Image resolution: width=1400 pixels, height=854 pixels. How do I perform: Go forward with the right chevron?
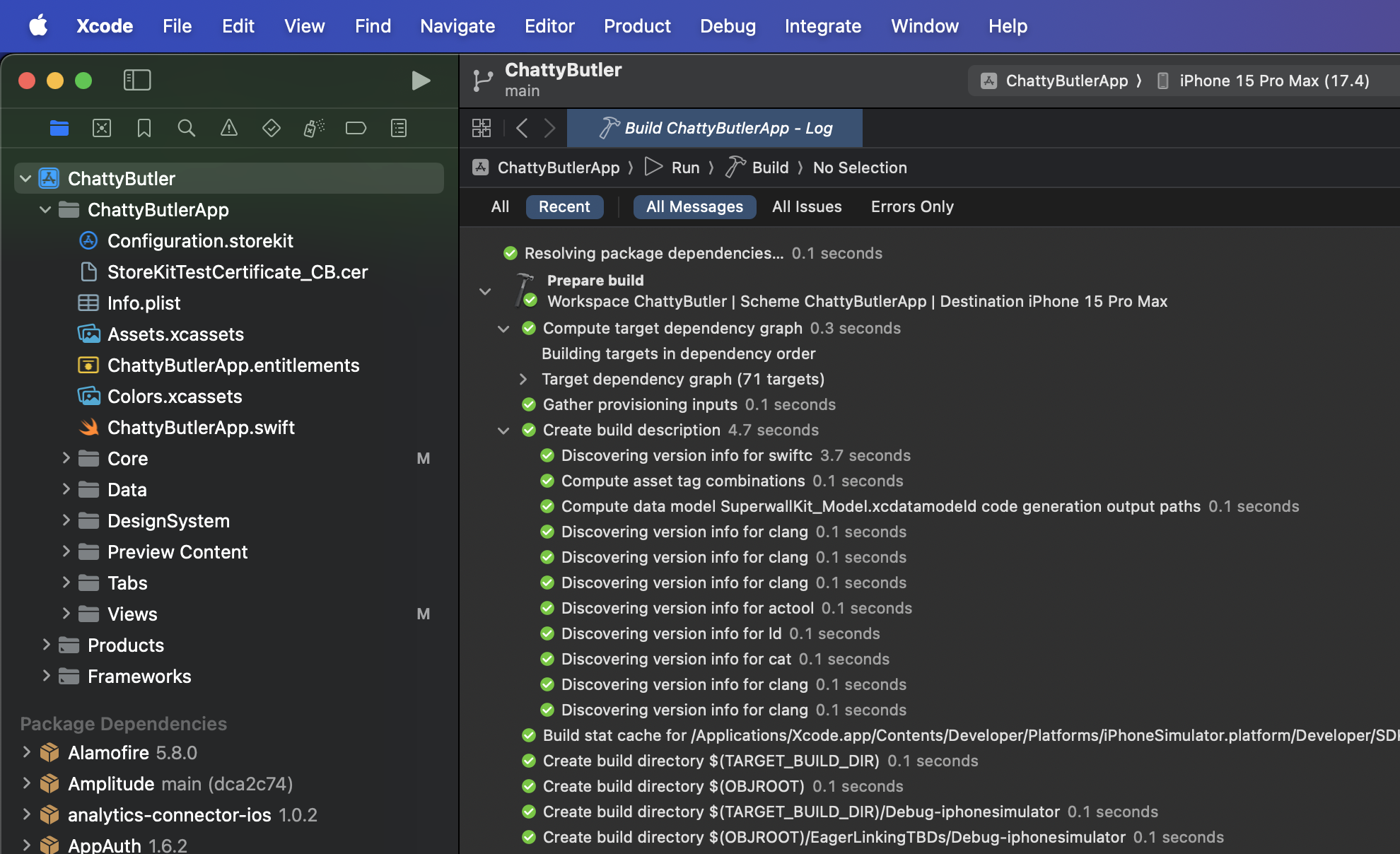[549, 128]
